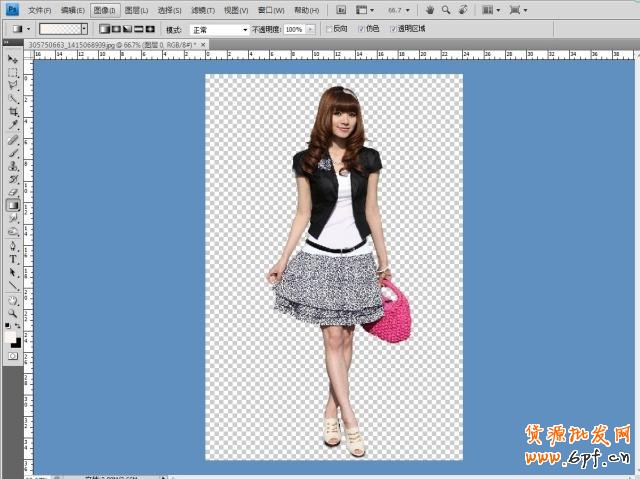Select the Move tool
The image size is (640, 479).
13,60
